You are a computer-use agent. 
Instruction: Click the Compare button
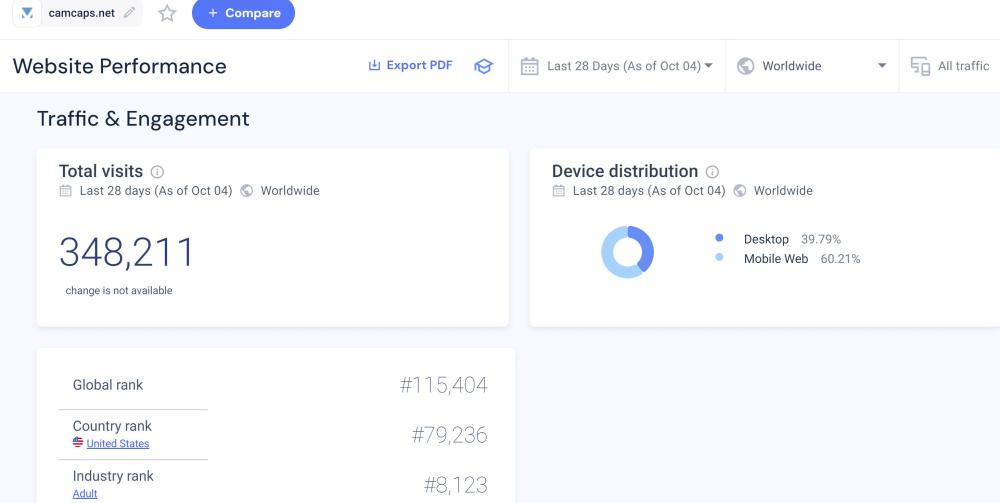tap(243, 13)
